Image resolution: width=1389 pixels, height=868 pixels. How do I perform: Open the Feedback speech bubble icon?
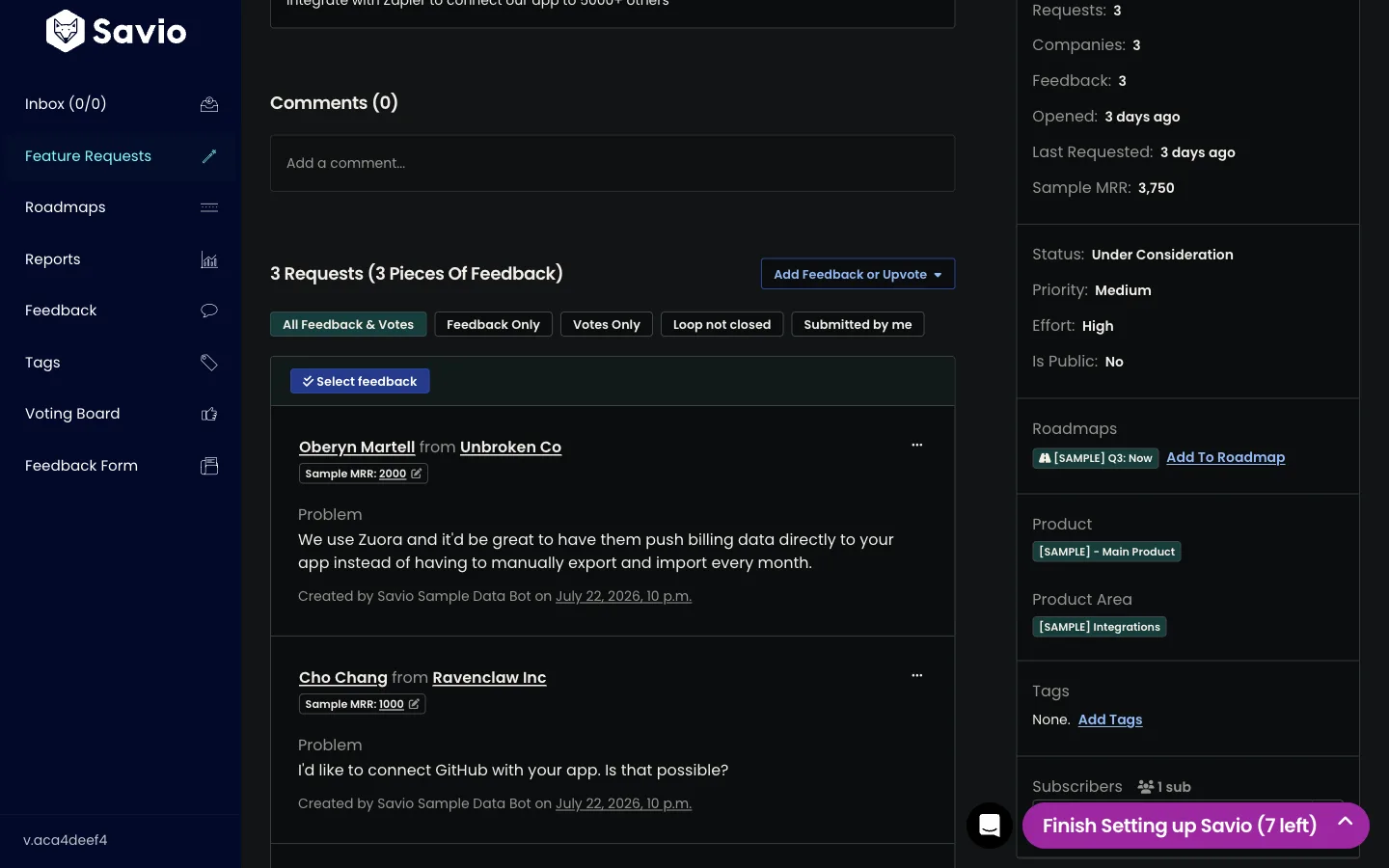click(209, 311)
